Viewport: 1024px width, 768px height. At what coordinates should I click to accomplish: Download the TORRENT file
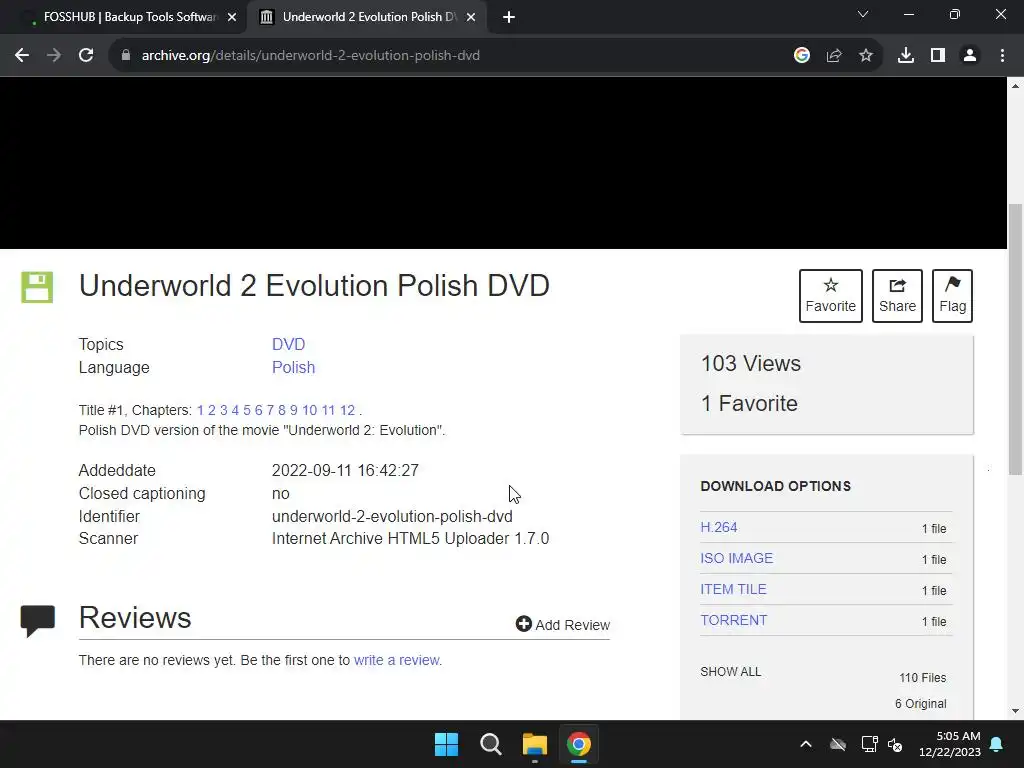[x=733, y=620]
